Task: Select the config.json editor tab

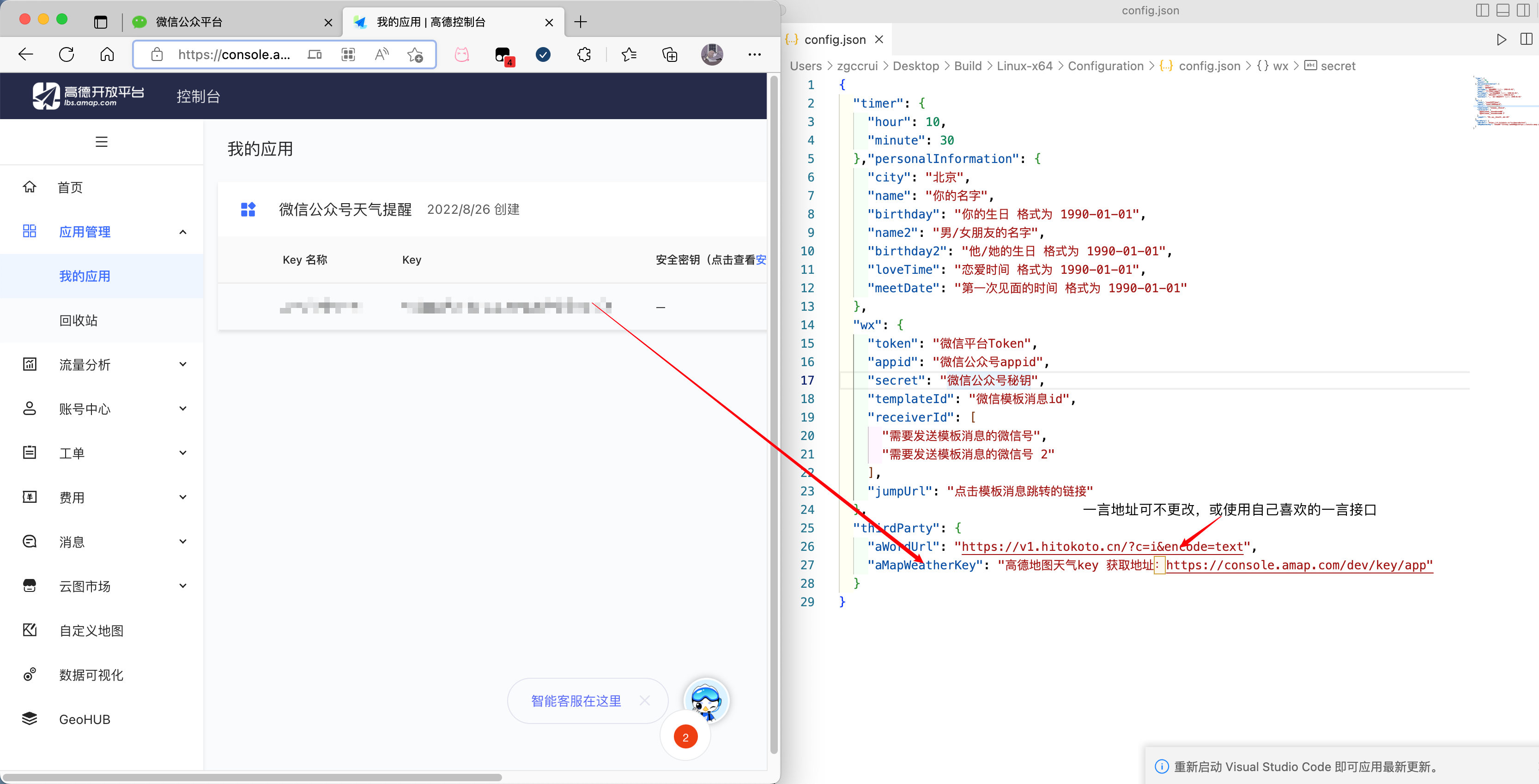Action: pyautogui.click(x=835, y=39)
